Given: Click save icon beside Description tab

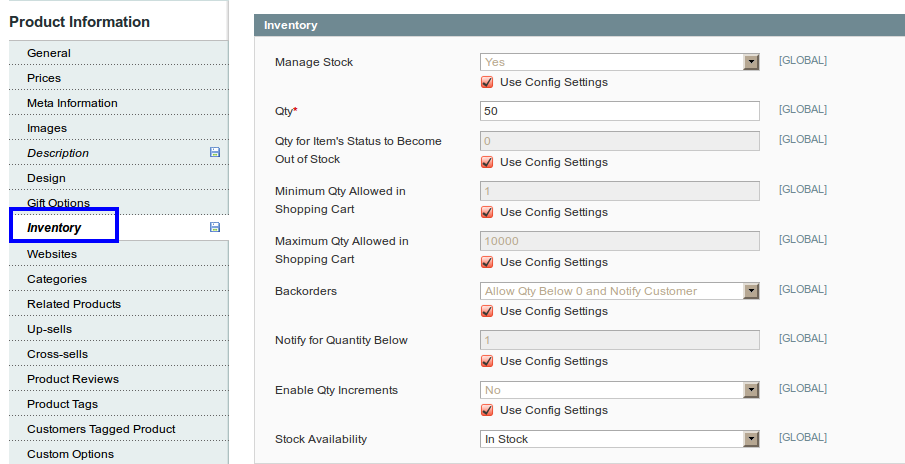Looking at the screenshot, I should coord(215,152).
